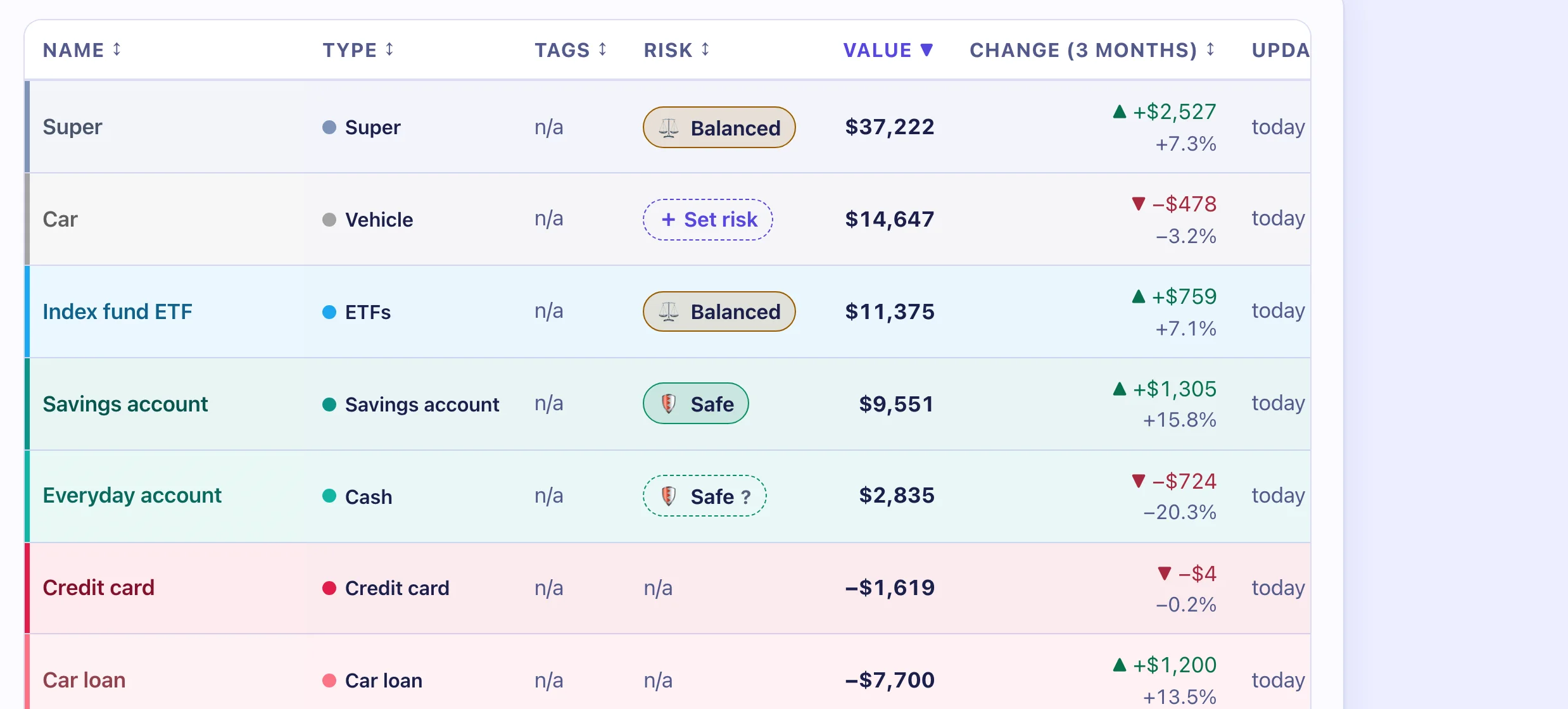The height and width of the screenshot is (709, 1568).
Task: Click down arrow beside −$478 change
Action: [x=1139, y=204]
